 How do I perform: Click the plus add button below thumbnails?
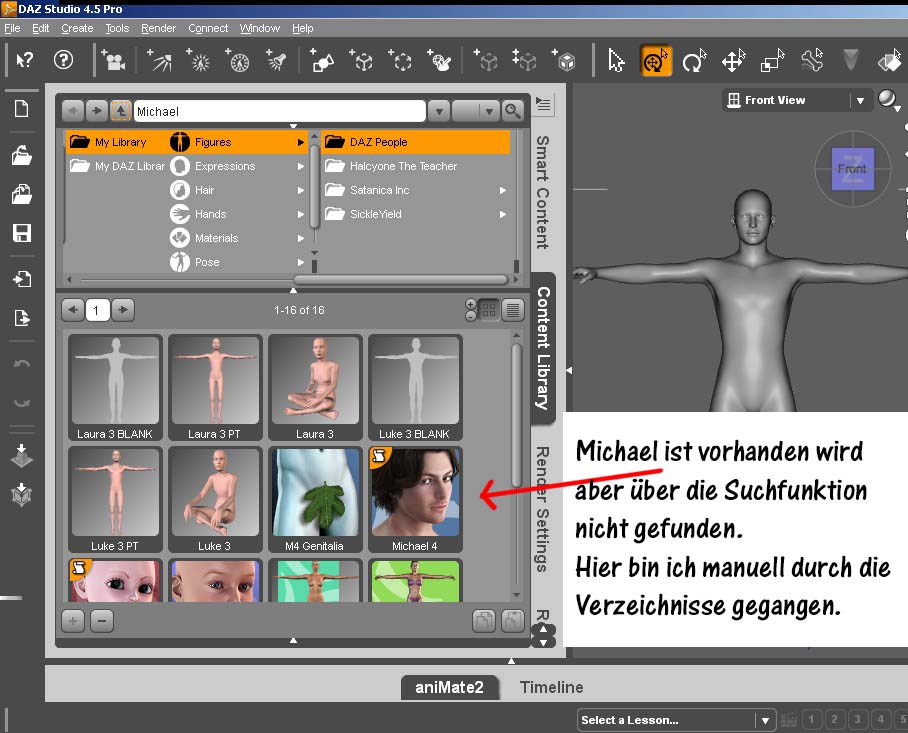pyautogui.click(x=73, y=621)
